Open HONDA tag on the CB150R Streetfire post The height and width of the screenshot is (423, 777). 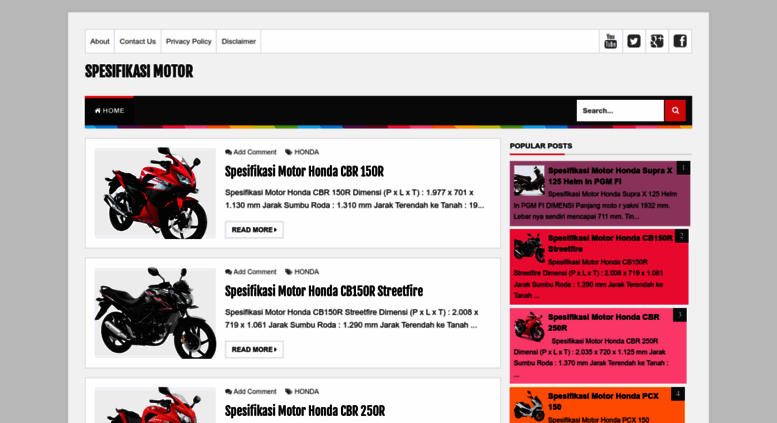[302, 272]
